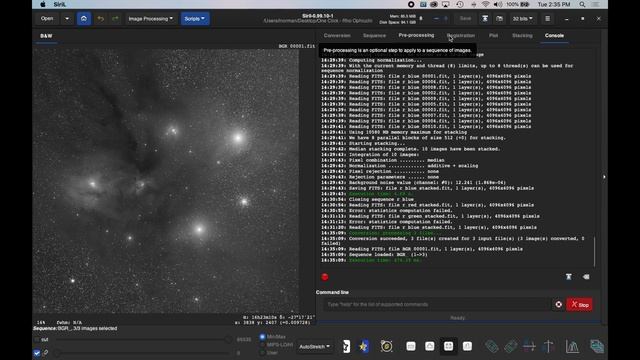Switch to the Conversion tab

pyautogui.click(x=337, y=36)
